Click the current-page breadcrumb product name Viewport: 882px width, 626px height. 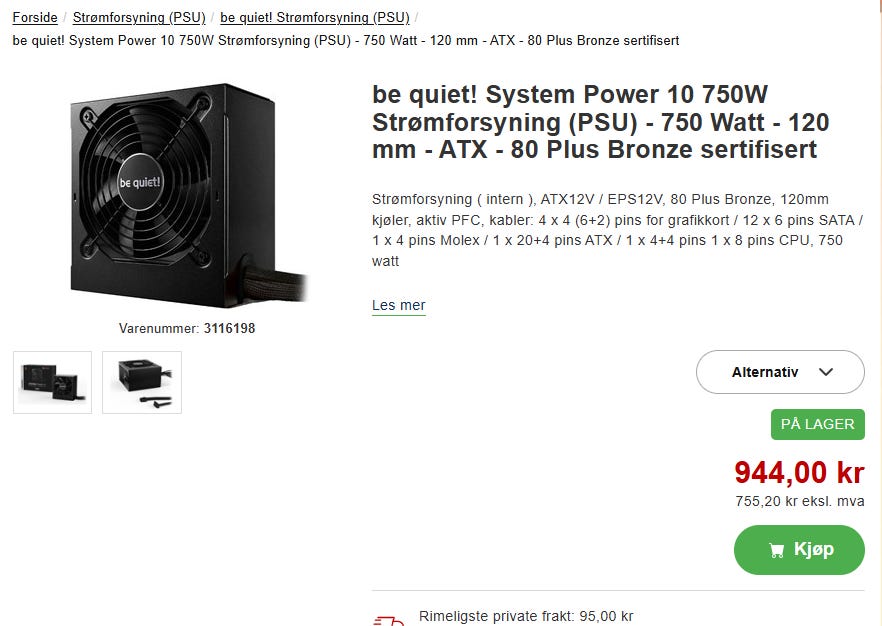[x=346, y=40]
